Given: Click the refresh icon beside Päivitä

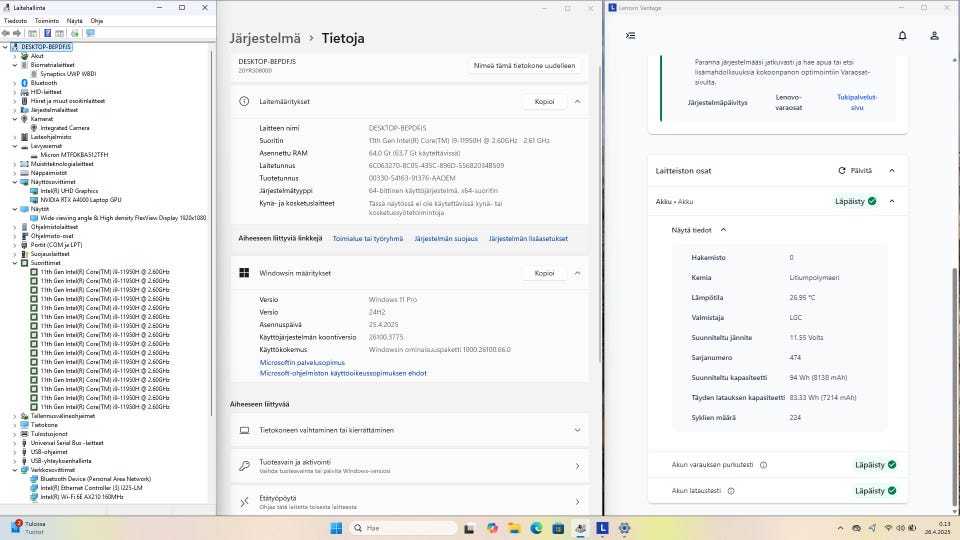Looking at the screenshot, I should (842, 171).
